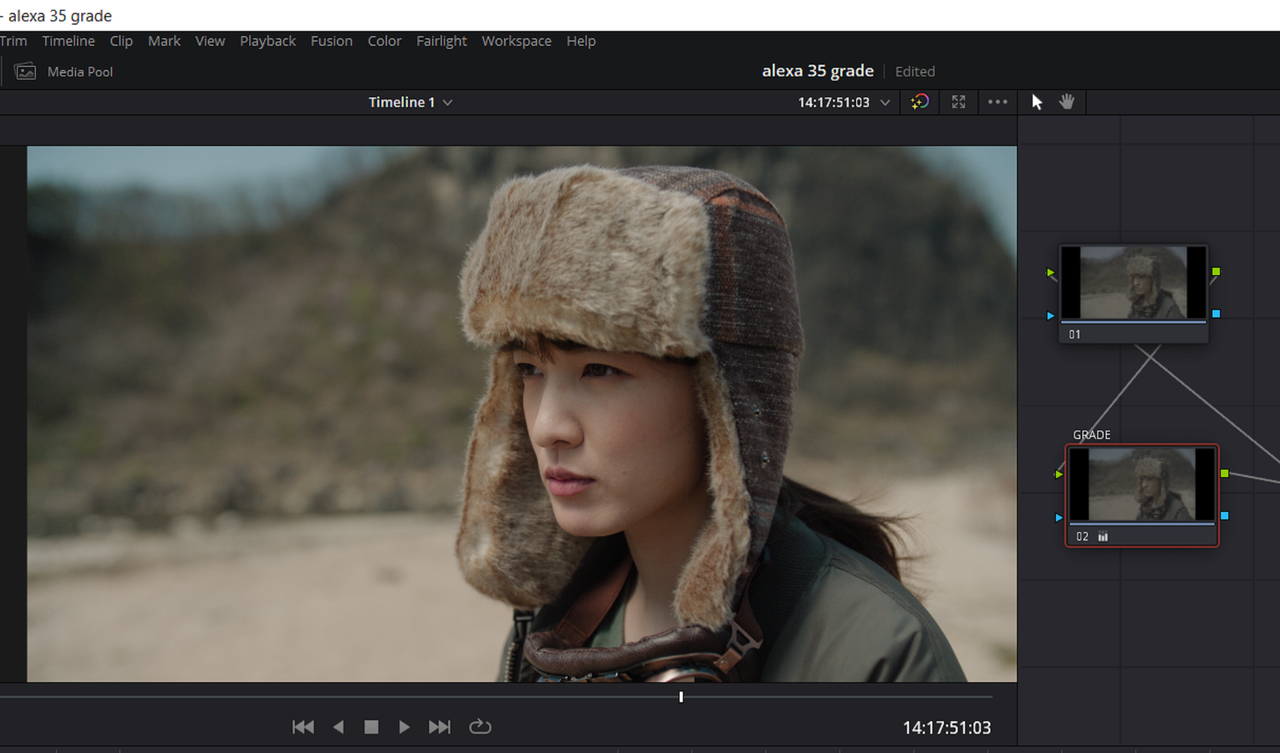Open the View menu

[x=210, y=41]
